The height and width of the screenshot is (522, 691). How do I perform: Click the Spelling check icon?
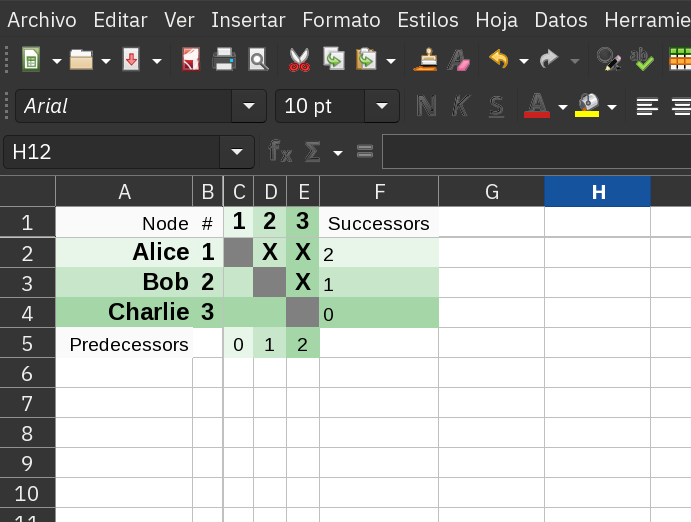click(641, 60)
